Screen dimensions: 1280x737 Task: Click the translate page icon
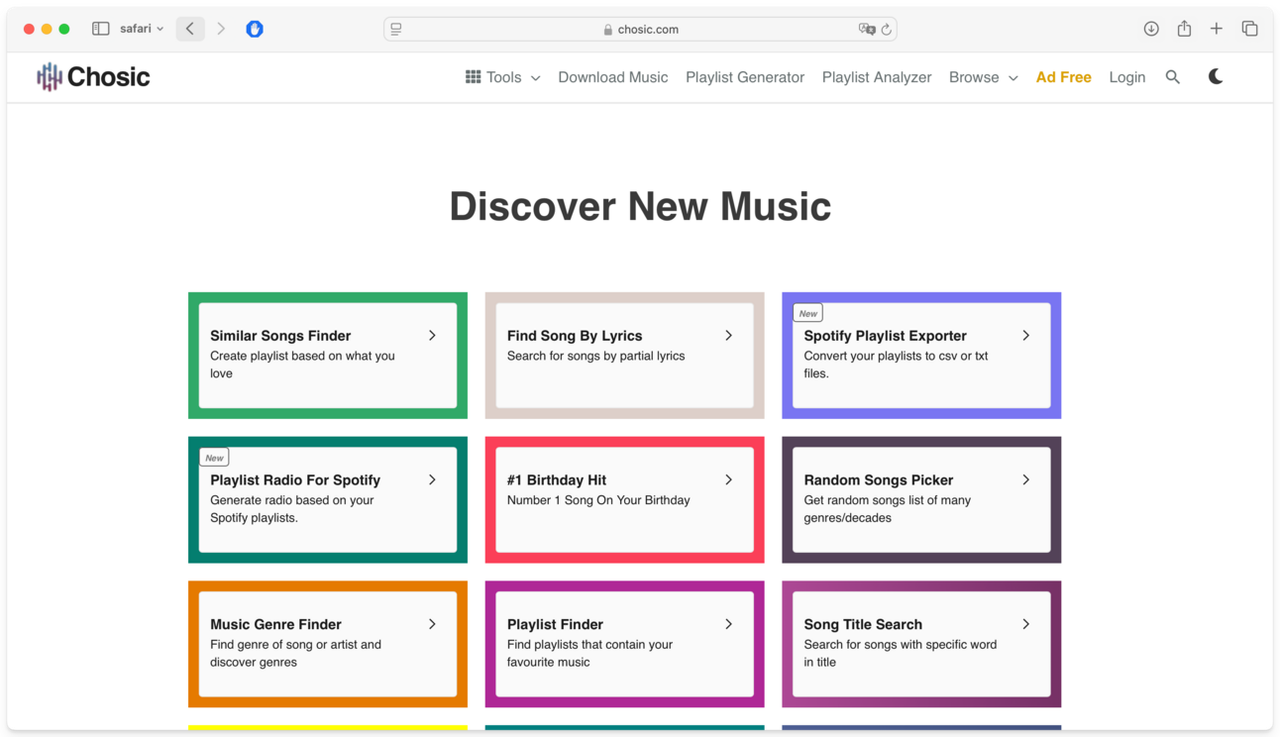[x=867, y=29]
